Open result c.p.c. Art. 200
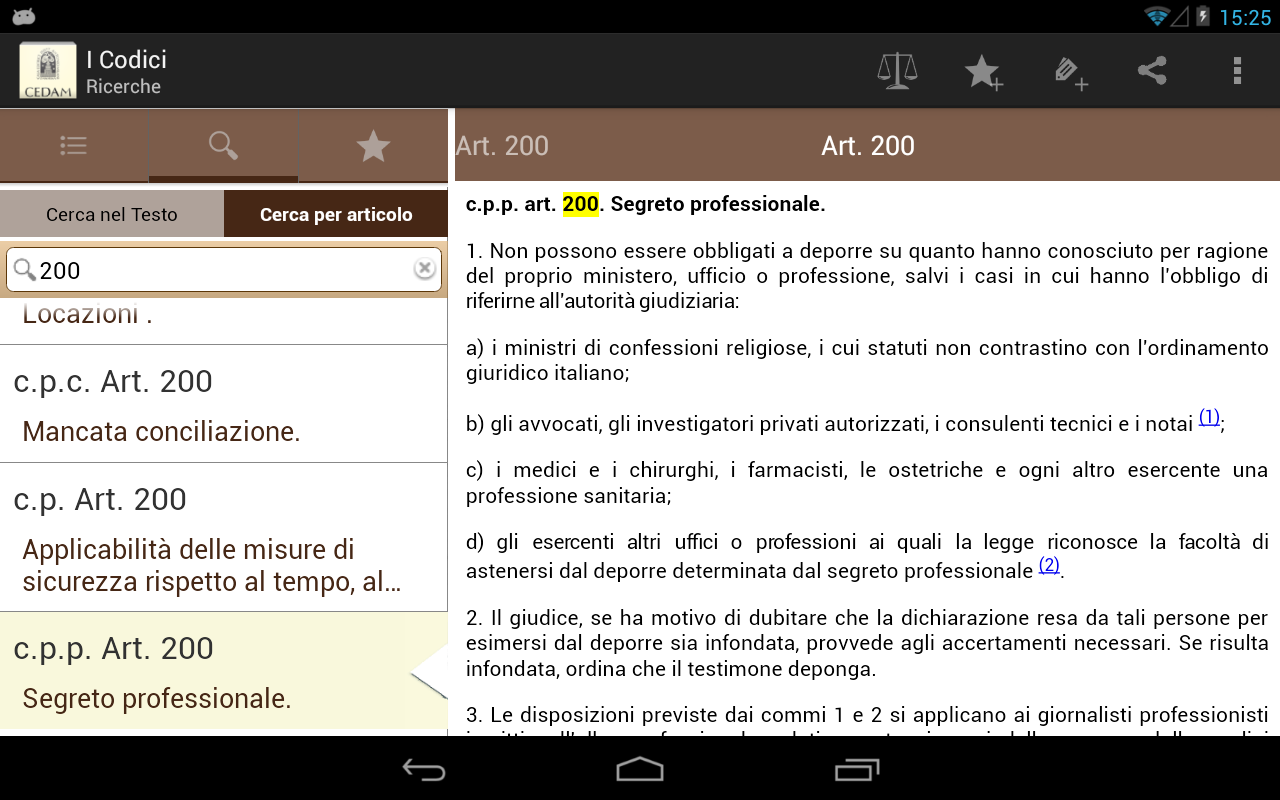The width and height of the screenshot is (1280, 800). [x=113, y=381]
